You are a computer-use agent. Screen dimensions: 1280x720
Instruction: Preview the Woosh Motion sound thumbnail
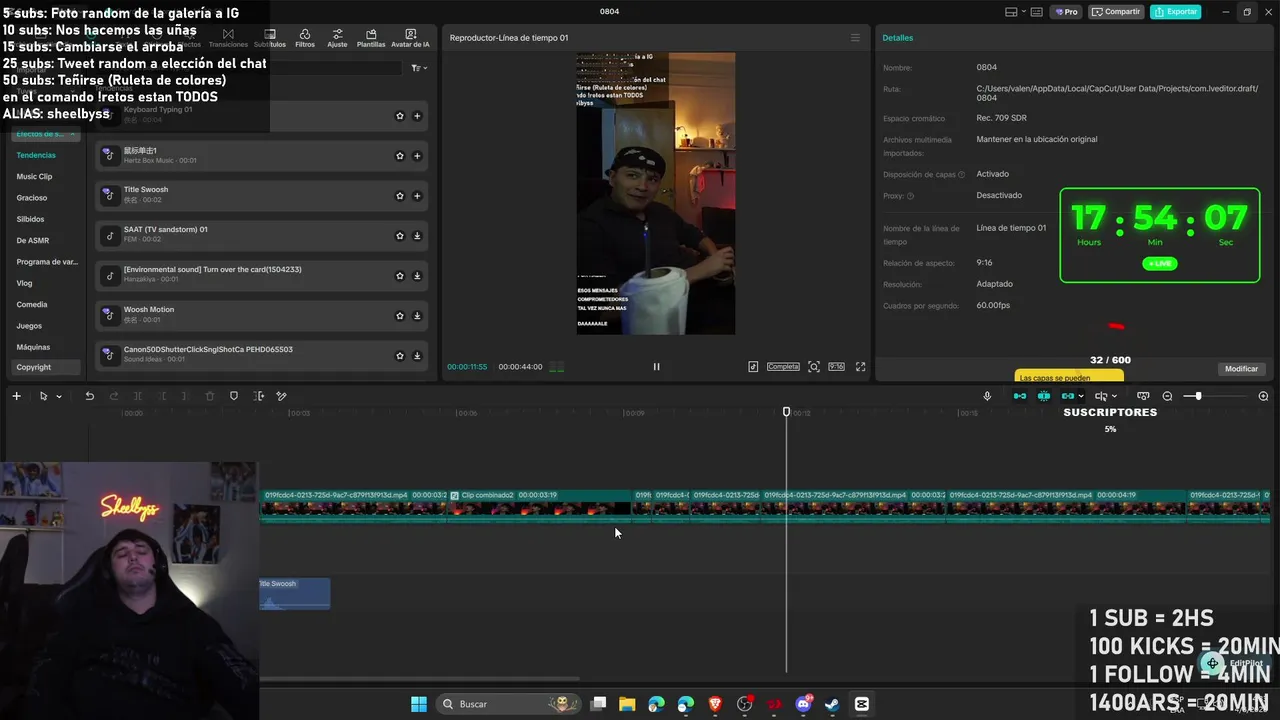109,316
